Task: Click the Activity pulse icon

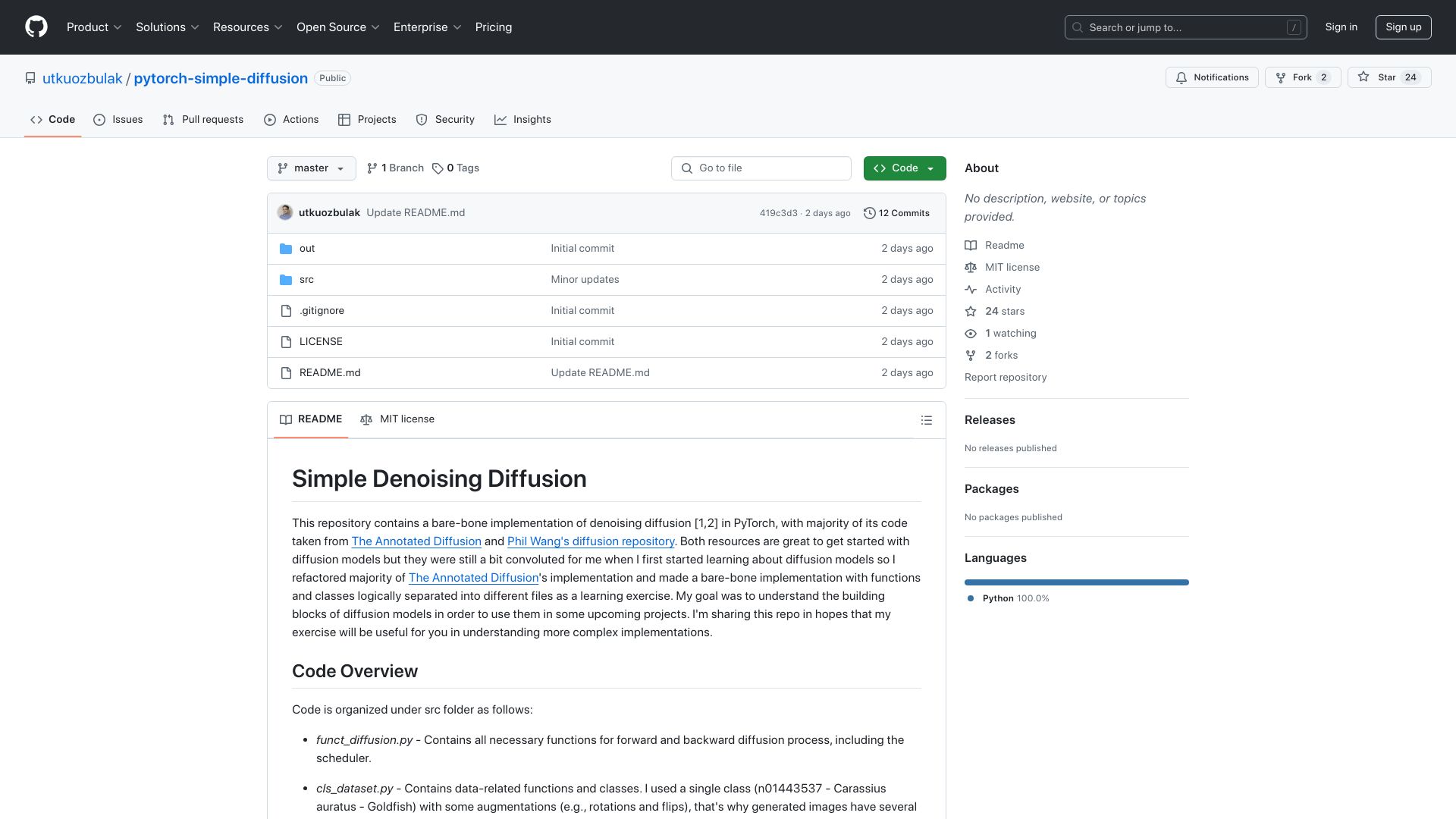Action: [971, 290]
